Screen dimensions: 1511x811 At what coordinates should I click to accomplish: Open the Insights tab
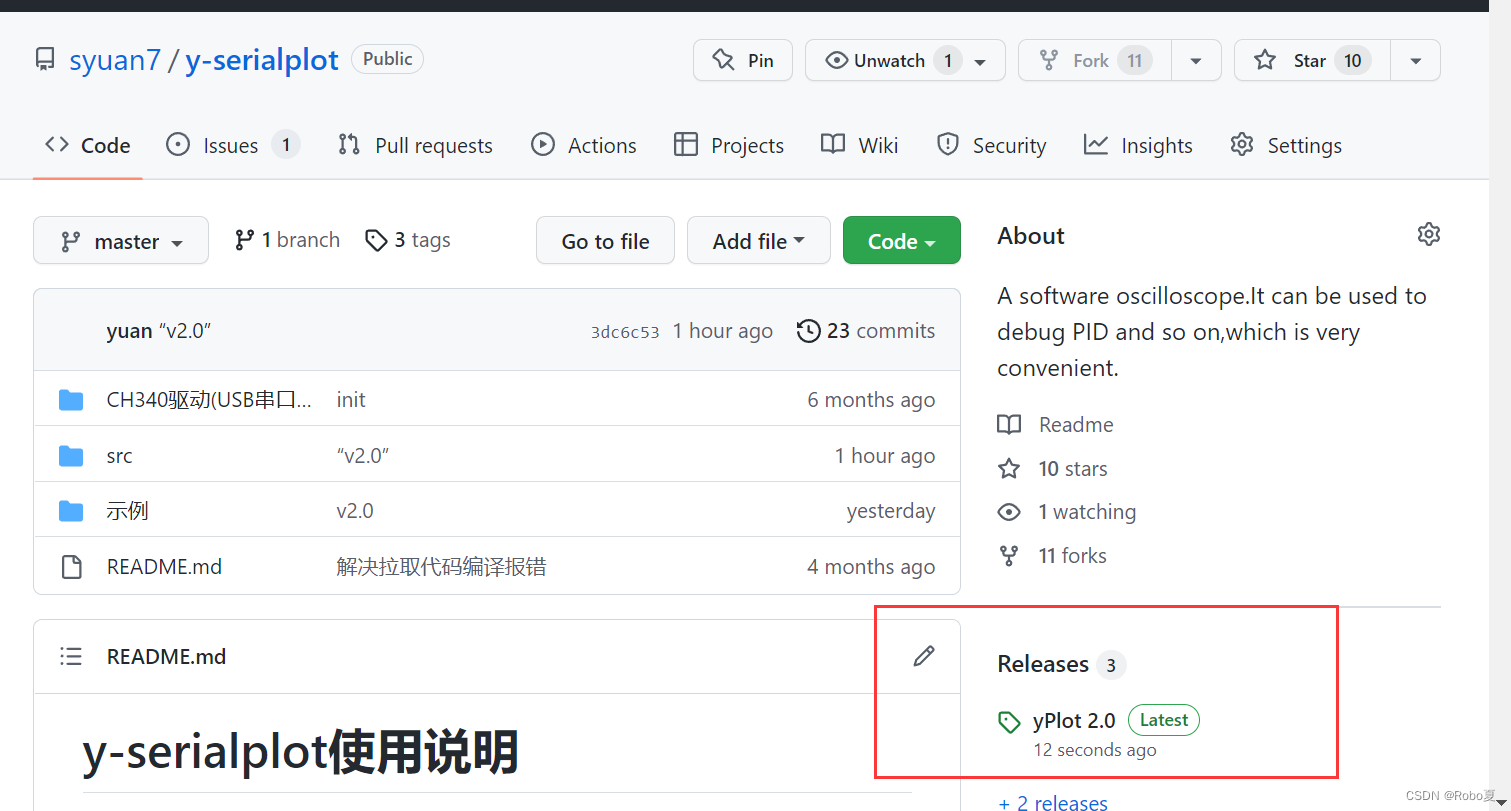(x=1138, y=145)
